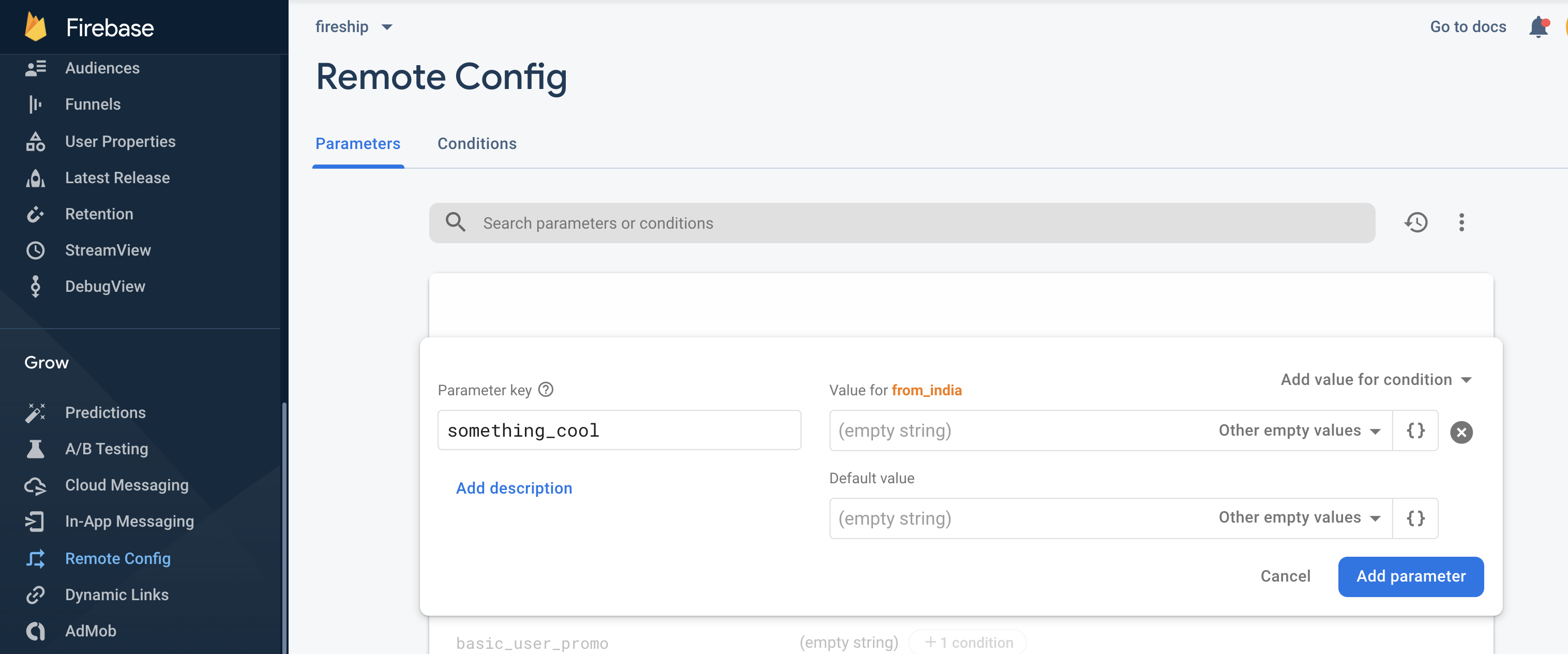The width and height of the screenshot is (1568, 654).
Task: Open Audiences in the sidebar
Action: [x=102, y=68]
